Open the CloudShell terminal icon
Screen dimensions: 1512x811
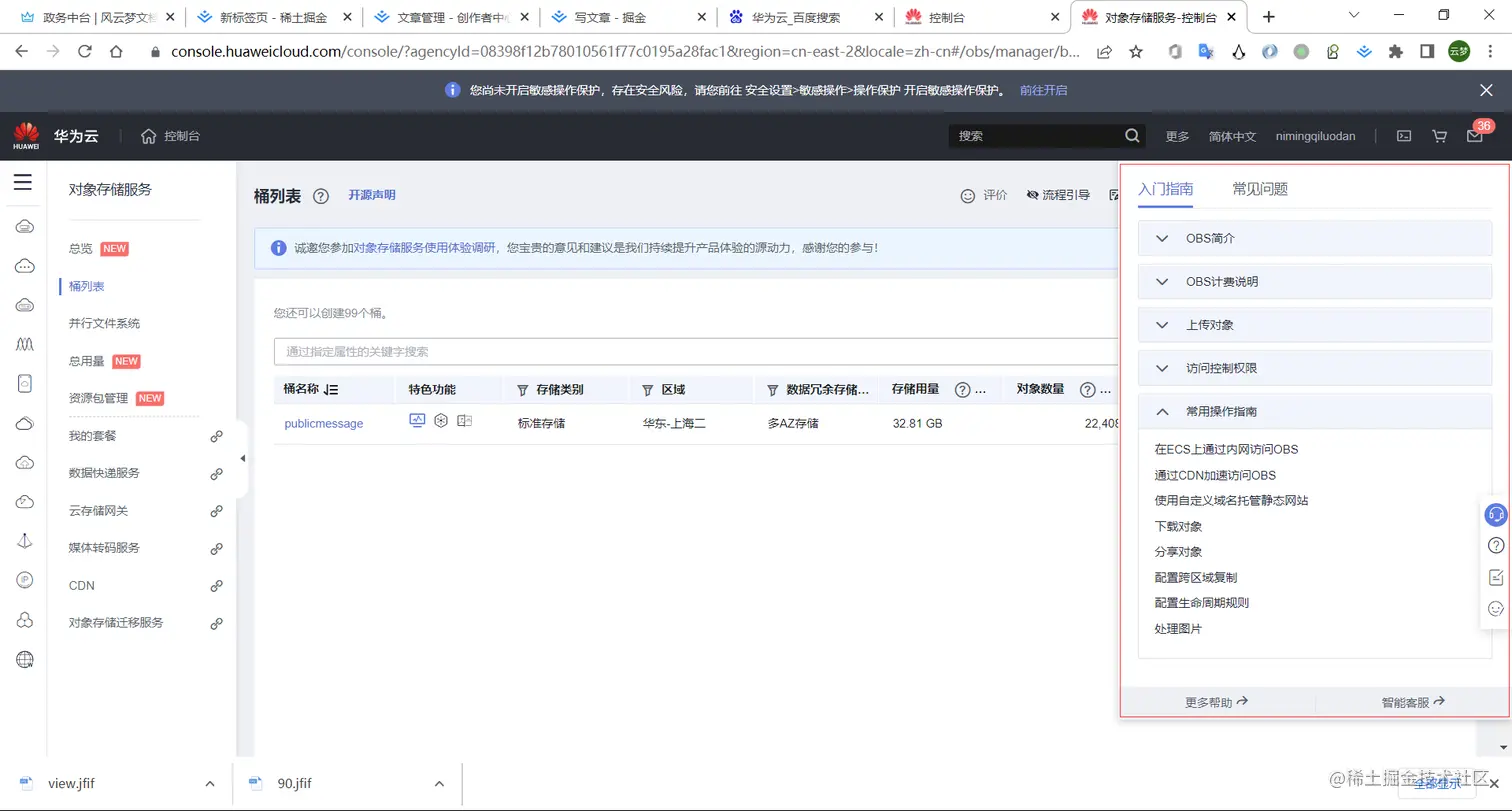click(1404, 136)
